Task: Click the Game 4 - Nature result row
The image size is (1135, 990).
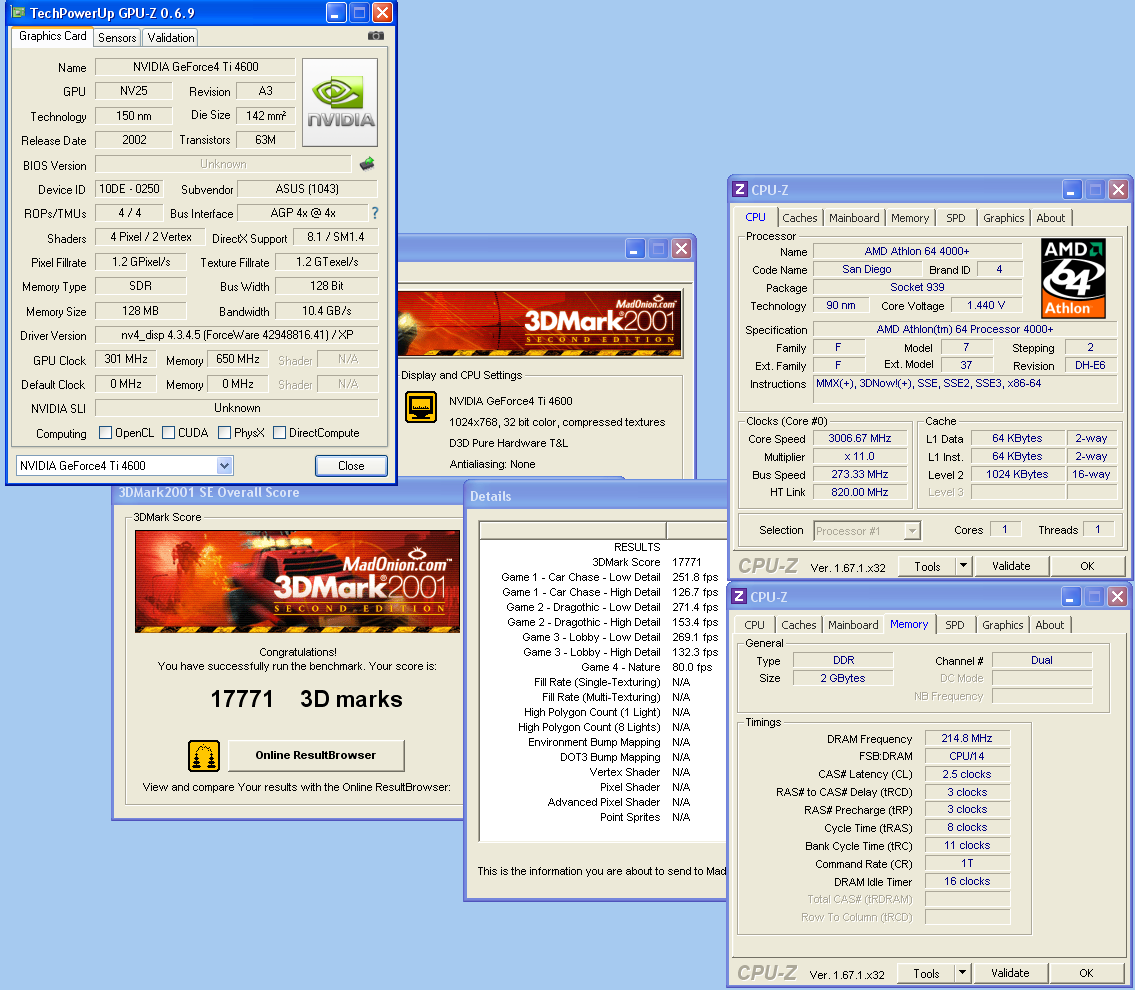Action: coord(604,667)
